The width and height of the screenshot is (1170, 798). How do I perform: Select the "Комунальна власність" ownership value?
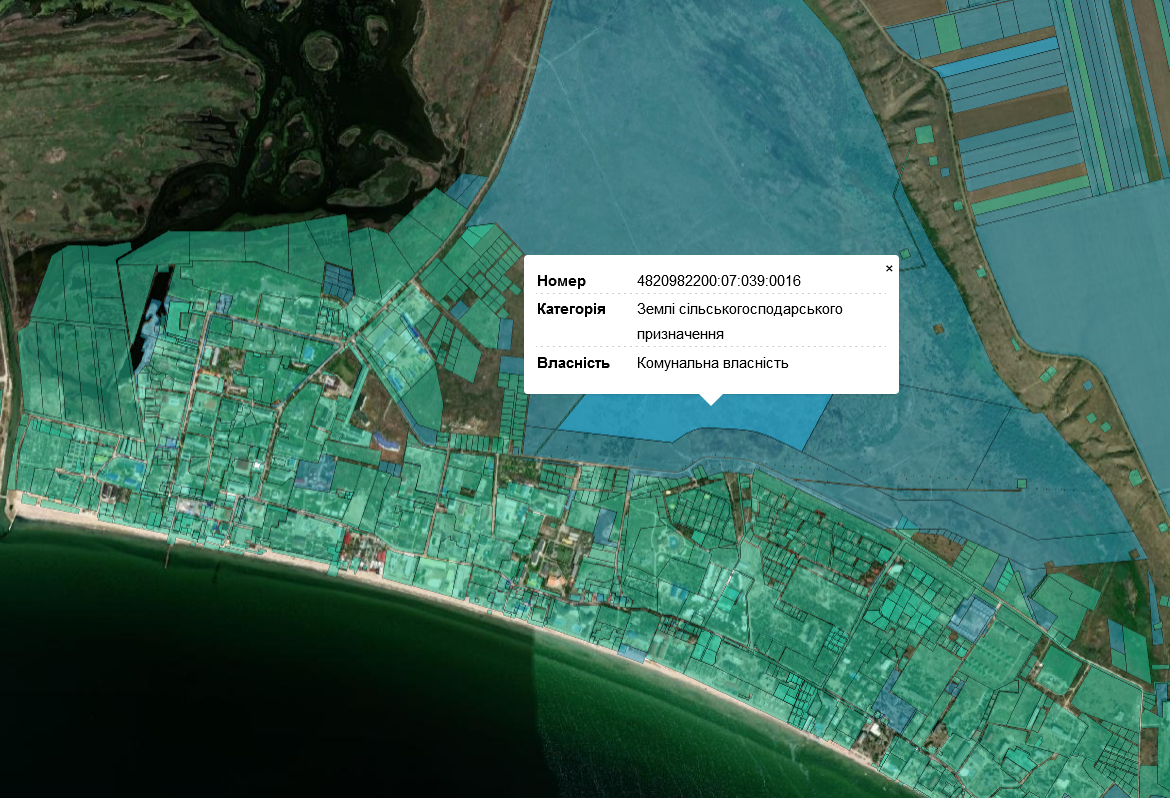point(712,363)
